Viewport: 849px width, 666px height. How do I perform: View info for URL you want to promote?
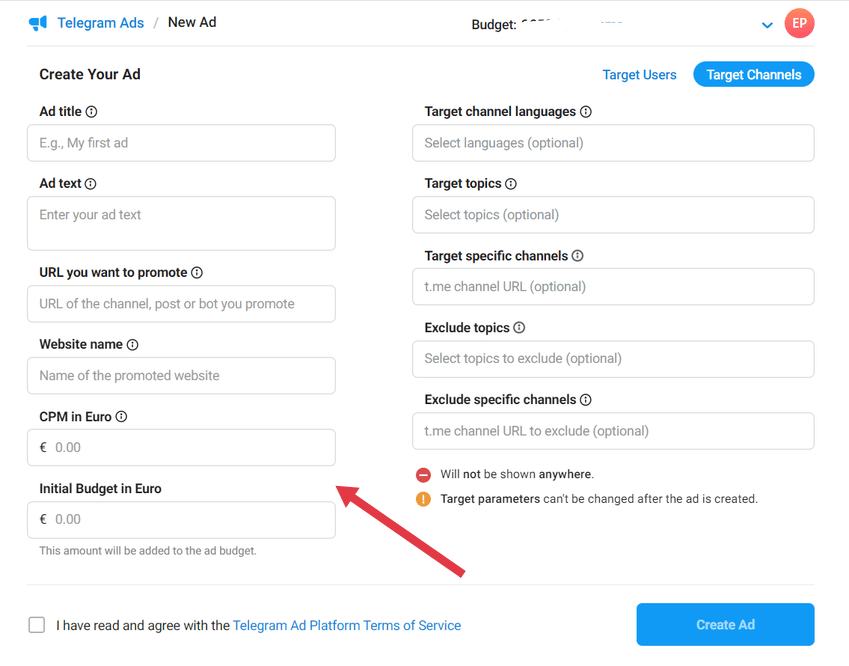197,272
